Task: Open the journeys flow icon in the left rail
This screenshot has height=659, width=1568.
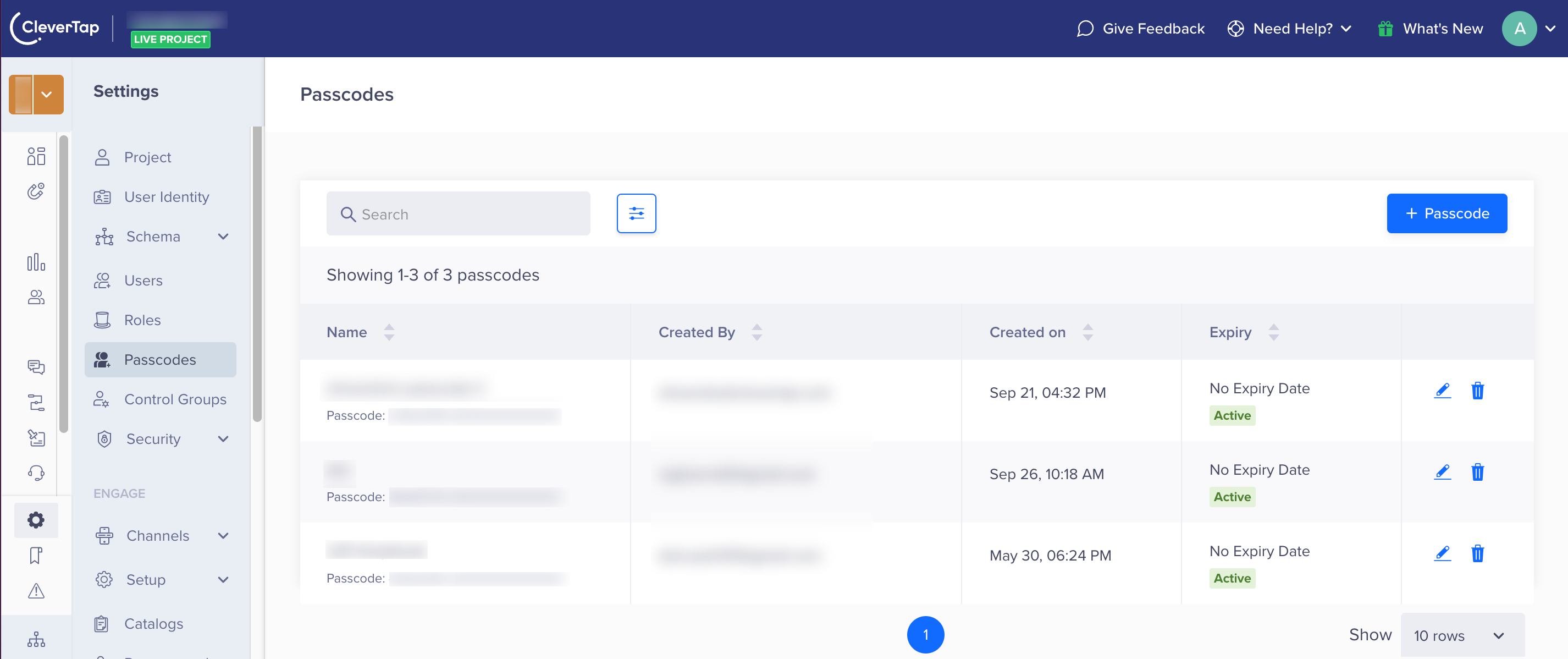Action: point(36,402)
